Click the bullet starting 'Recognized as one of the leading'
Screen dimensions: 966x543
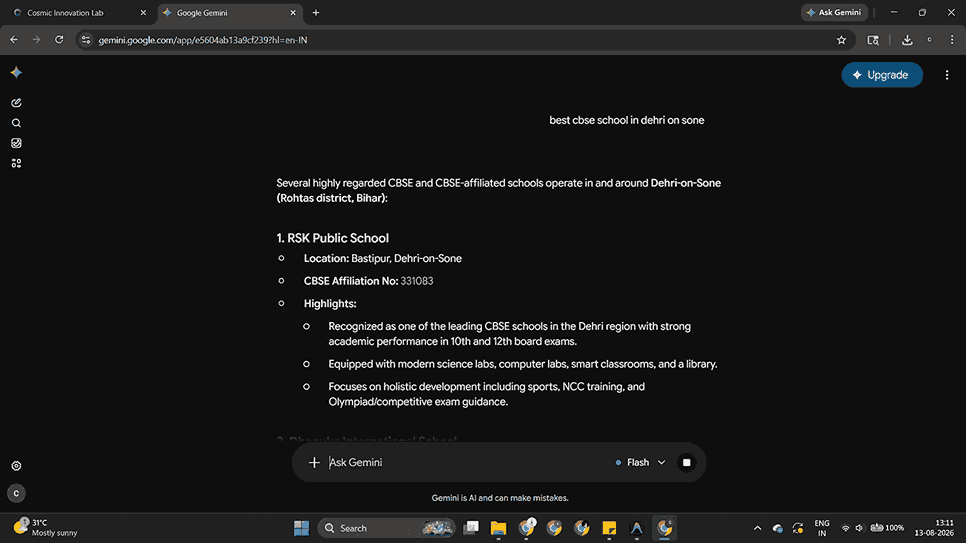(509, 333)
